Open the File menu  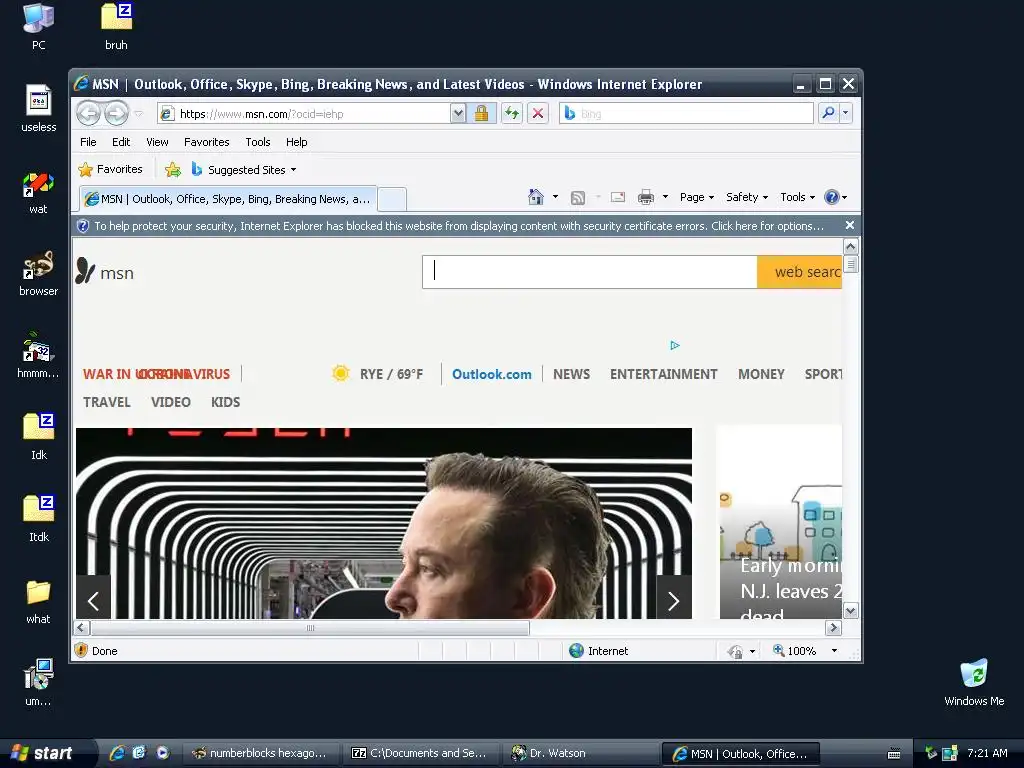coord(88,142)
